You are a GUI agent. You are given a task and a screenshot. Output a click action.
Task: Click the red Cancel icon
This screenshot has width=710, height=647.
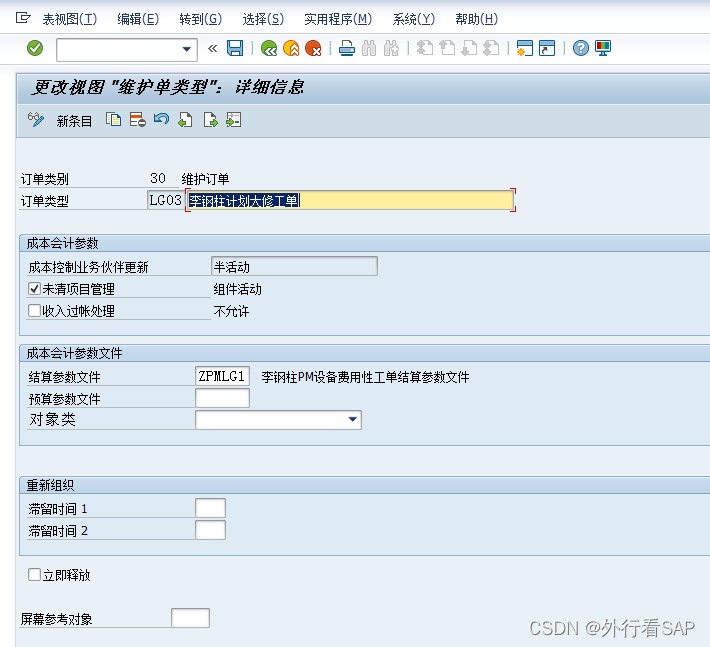coord(313,48)
